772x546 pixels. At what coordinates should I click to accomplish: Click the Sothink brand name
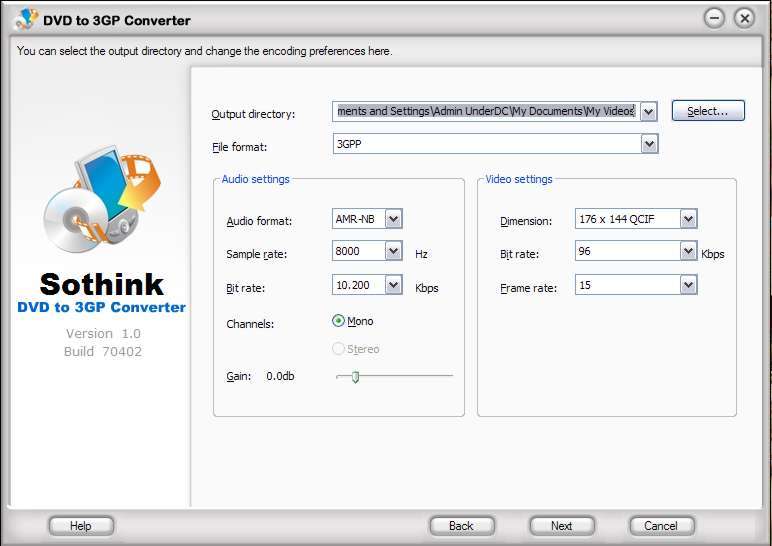(101, 284)
